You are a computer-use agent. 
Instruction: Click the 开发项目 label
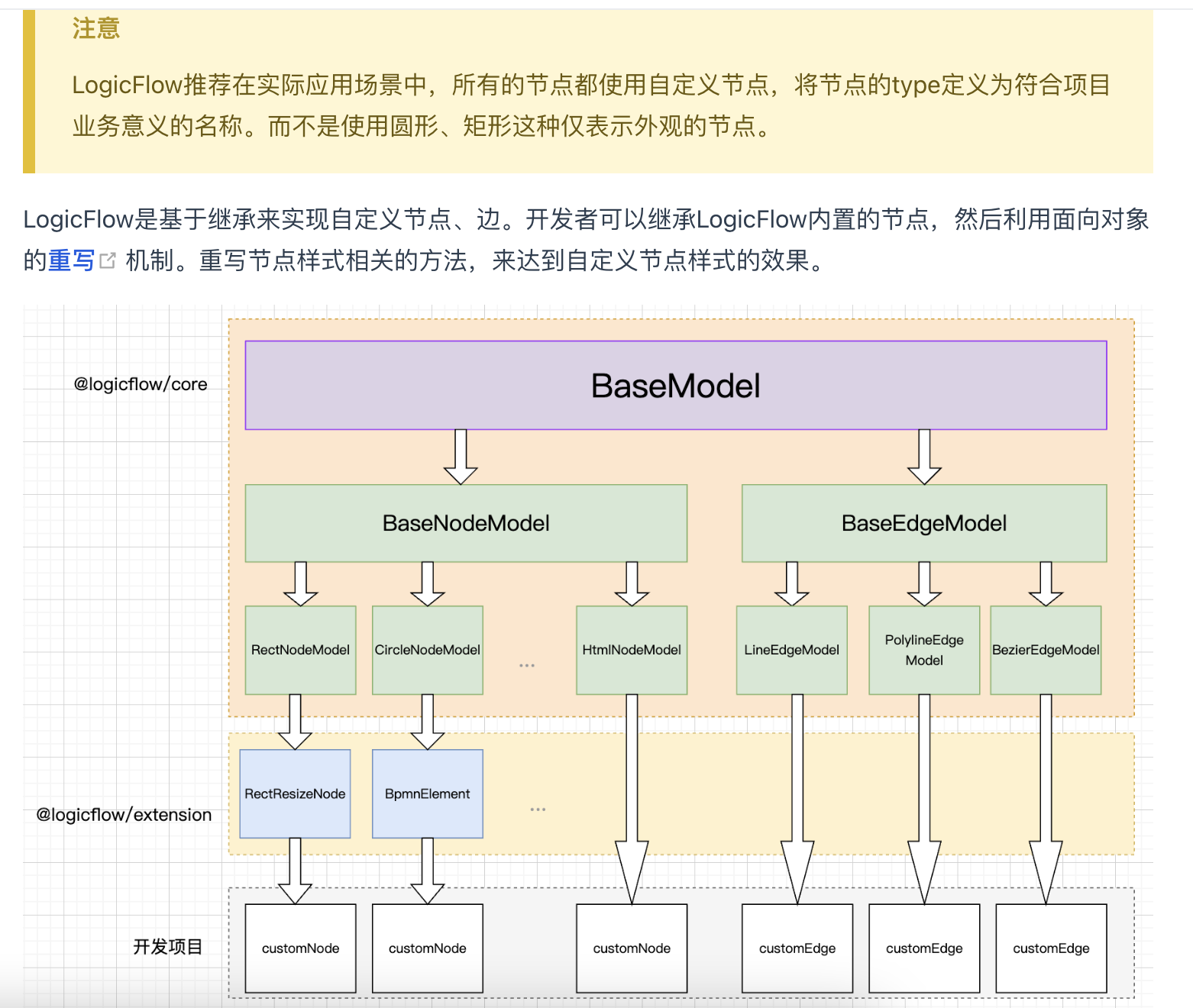coord(168,947)
